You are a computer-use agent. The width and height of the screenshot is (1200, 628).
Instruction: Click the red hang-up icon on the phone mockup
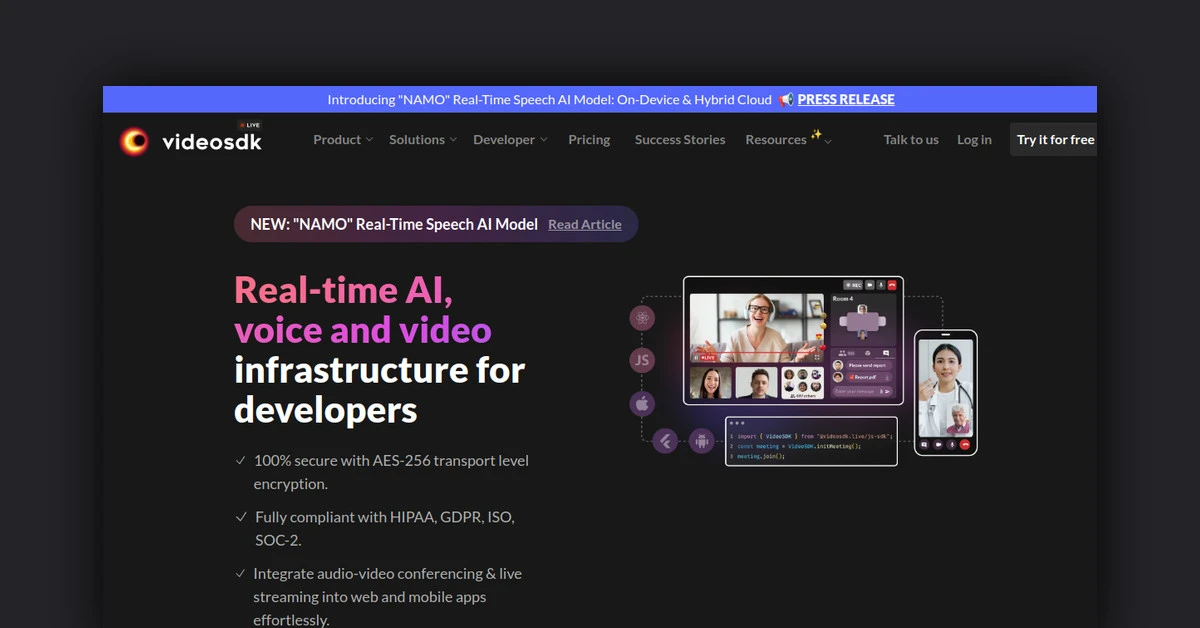coord(965,444)
